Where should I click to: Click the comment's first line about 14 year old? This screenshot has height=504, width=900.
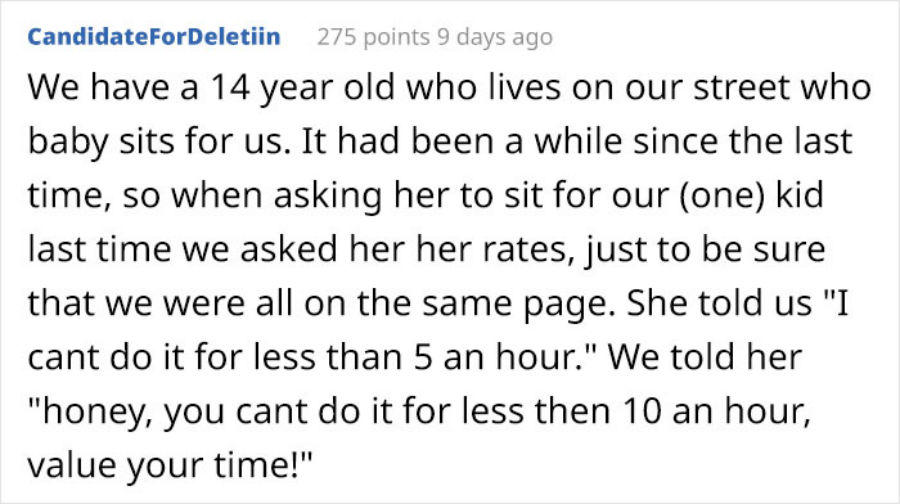click(449, 88)
